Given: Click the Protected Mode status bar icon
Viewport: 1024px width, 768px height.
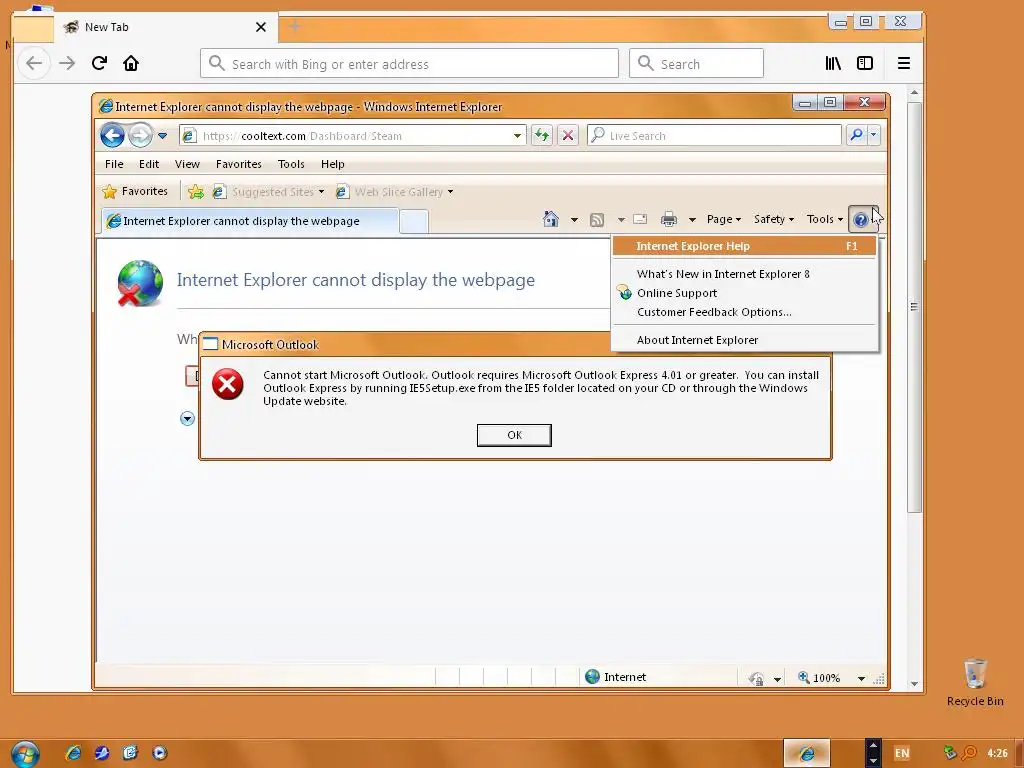Looking at the screenshot, I should point(756,679).
